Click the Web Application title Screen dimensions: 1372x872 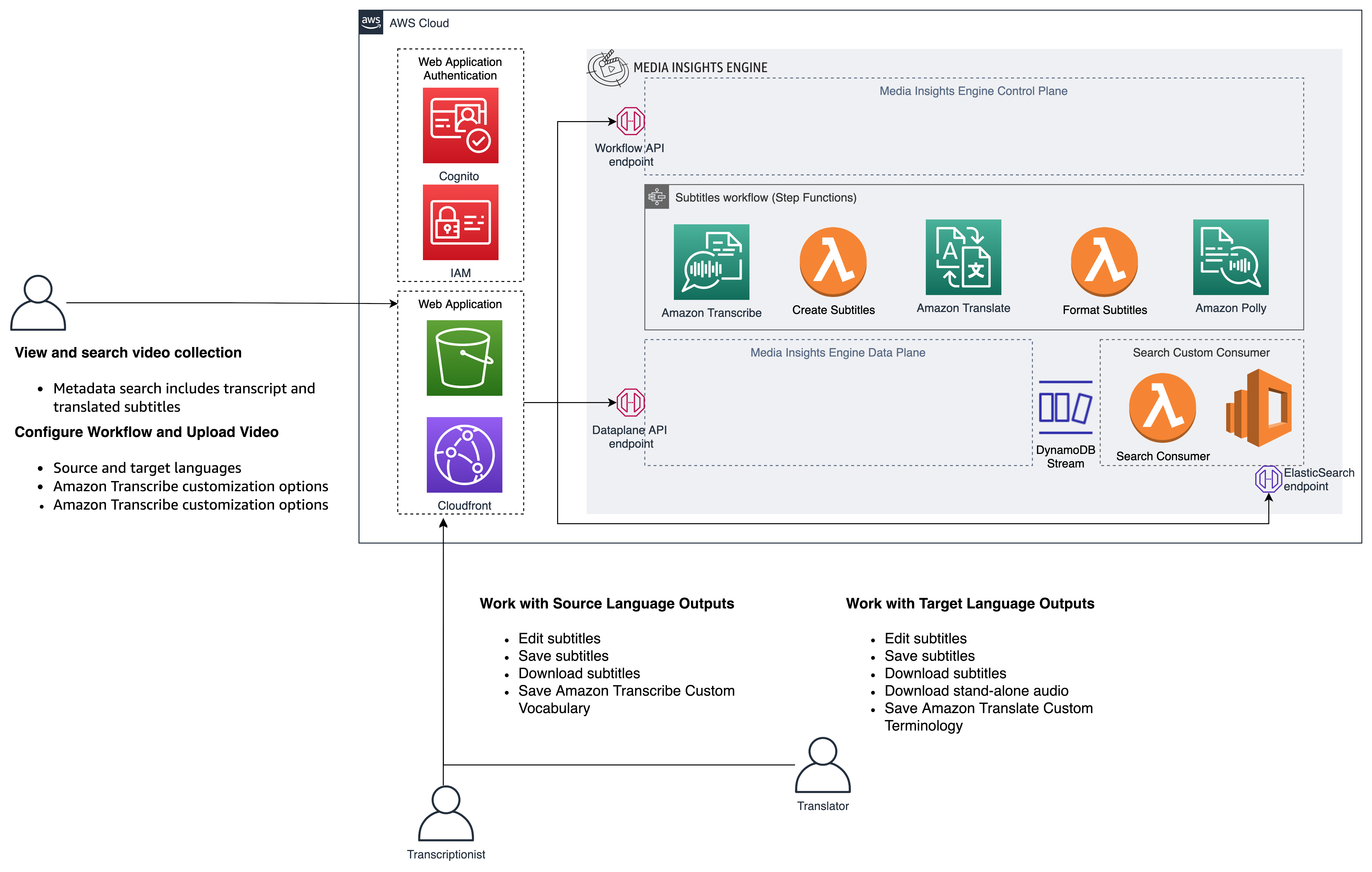(460, 304)
